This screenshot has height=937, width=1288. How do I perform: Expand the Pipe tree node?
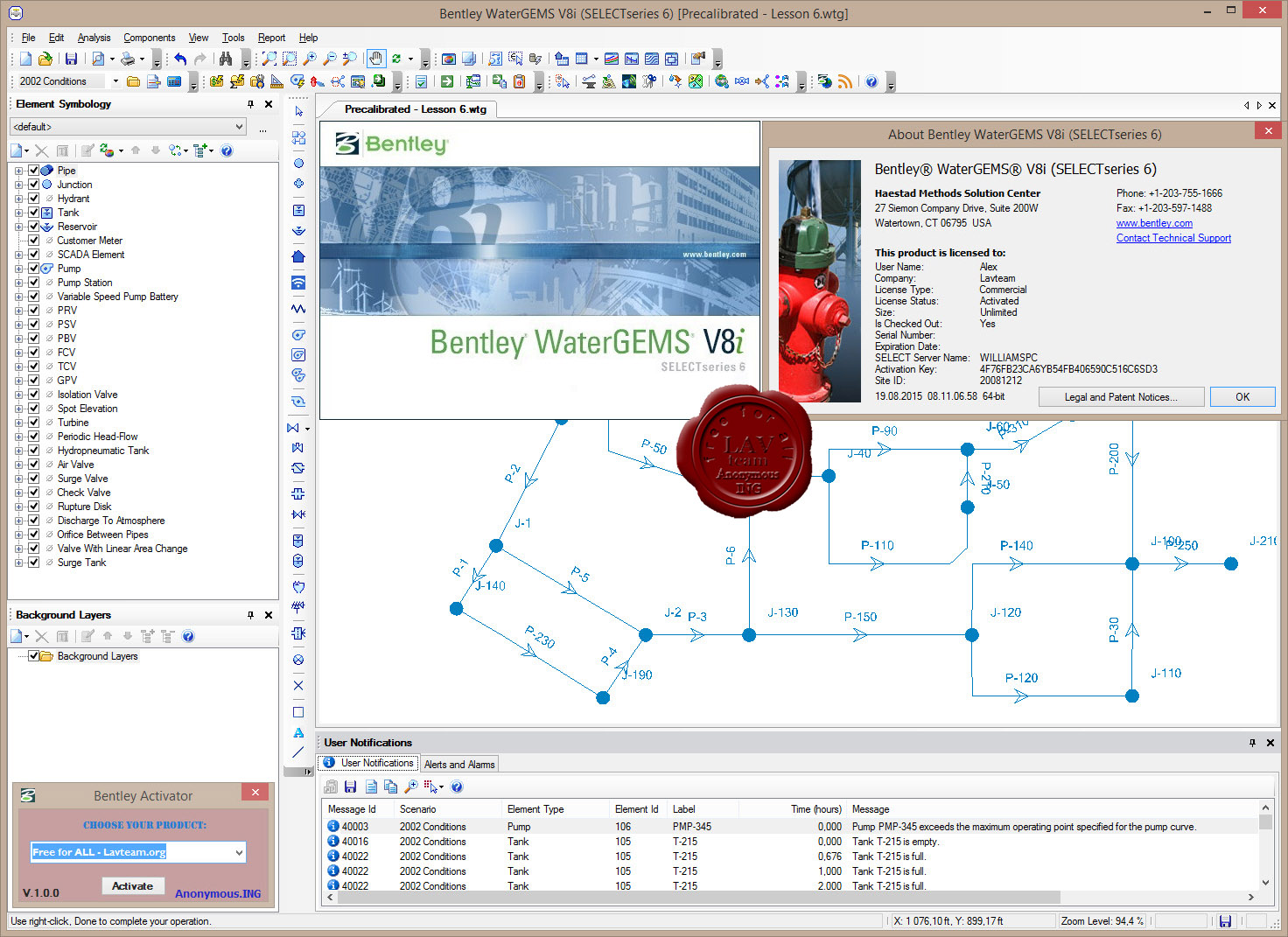(18, 171)
